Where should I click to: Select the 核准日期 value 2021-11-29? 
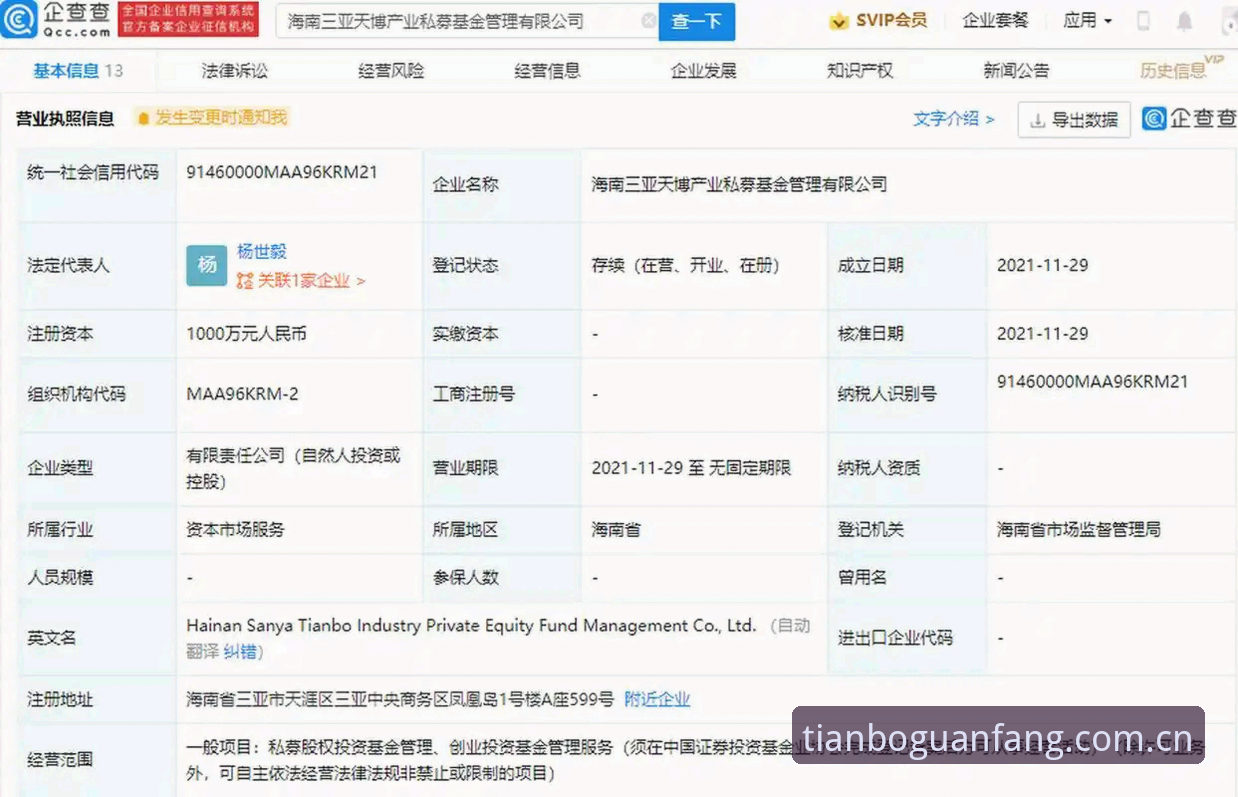(1042, 334)
